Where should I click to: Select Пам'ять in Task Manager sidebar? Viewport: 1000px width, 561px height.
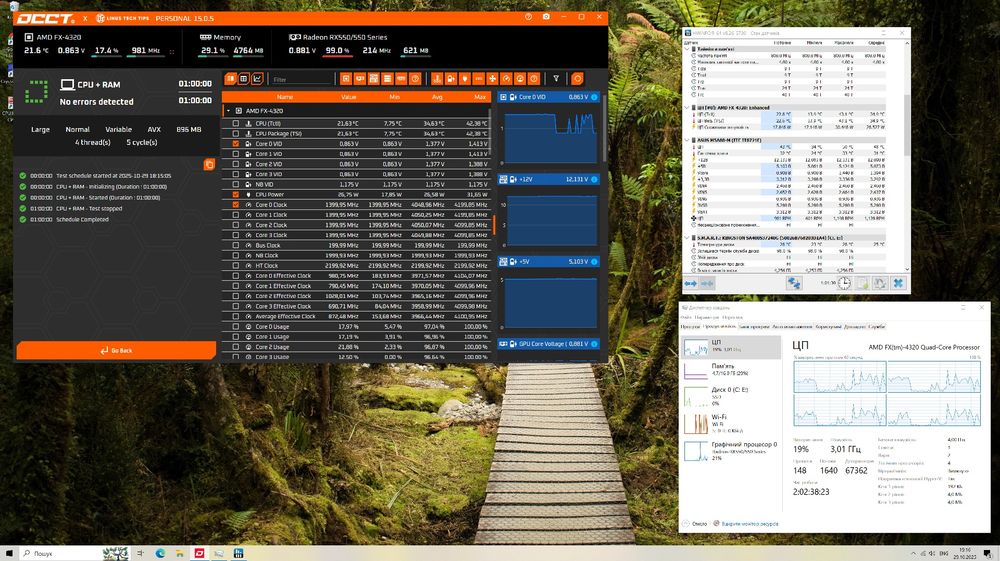(x=731, y=370)
